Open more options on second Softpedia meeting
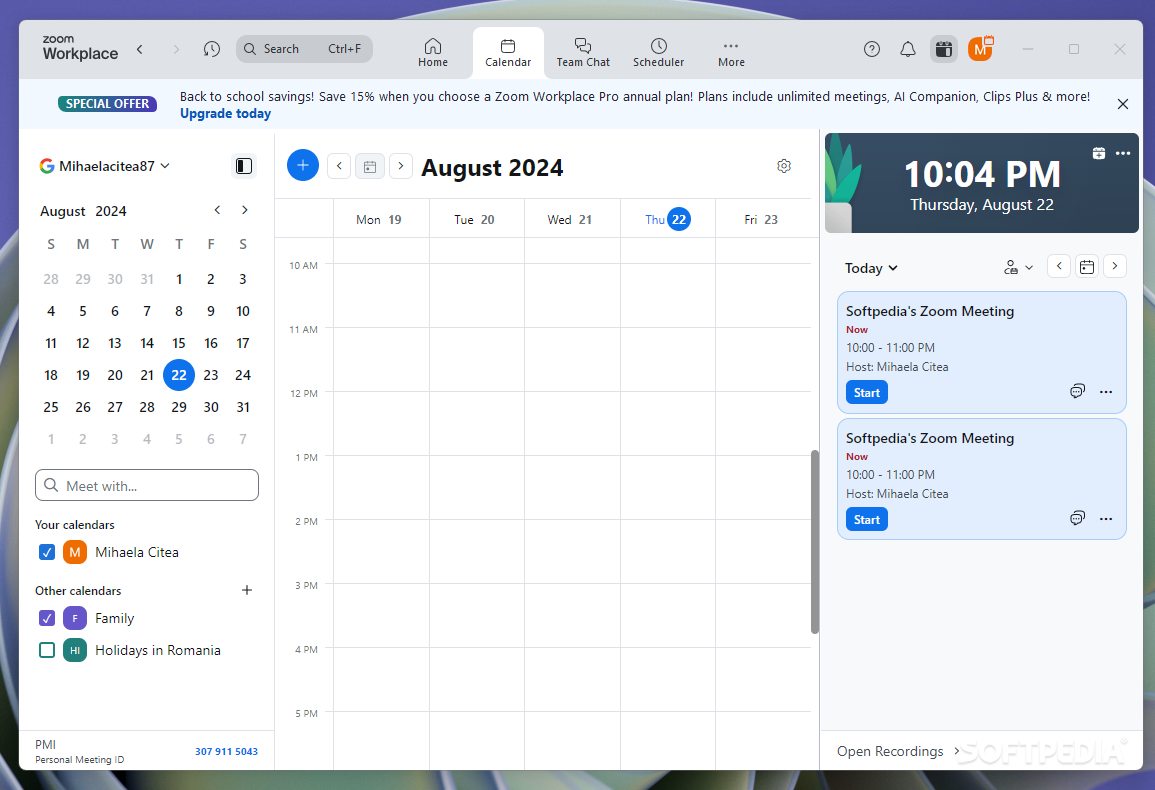Image resolution: width=1155 pixels, height=790 pixels. [1106, 519]
